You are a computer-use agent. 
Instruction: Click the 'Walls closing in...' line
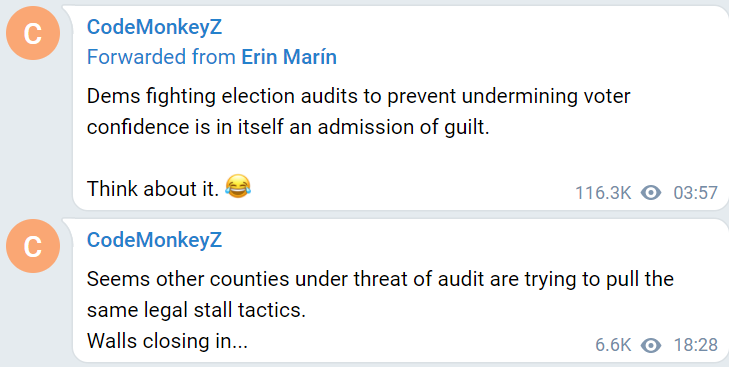167,341
